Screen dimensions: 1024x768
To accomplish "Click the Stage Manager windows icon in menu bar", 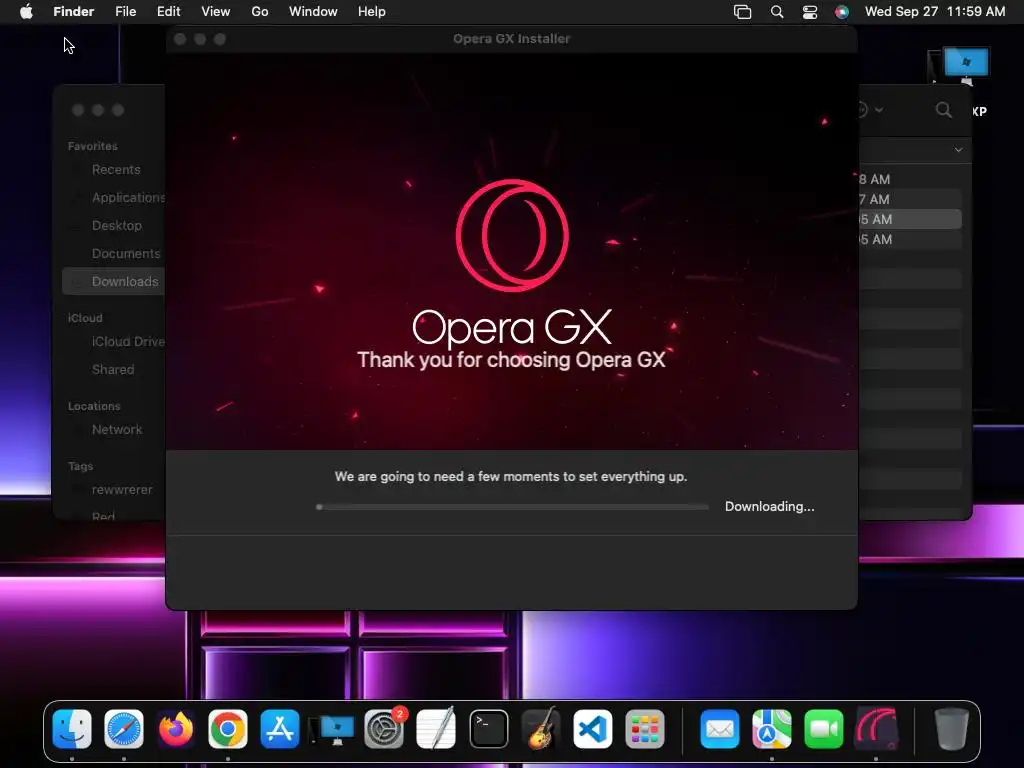I will click(x=743, y=12).
